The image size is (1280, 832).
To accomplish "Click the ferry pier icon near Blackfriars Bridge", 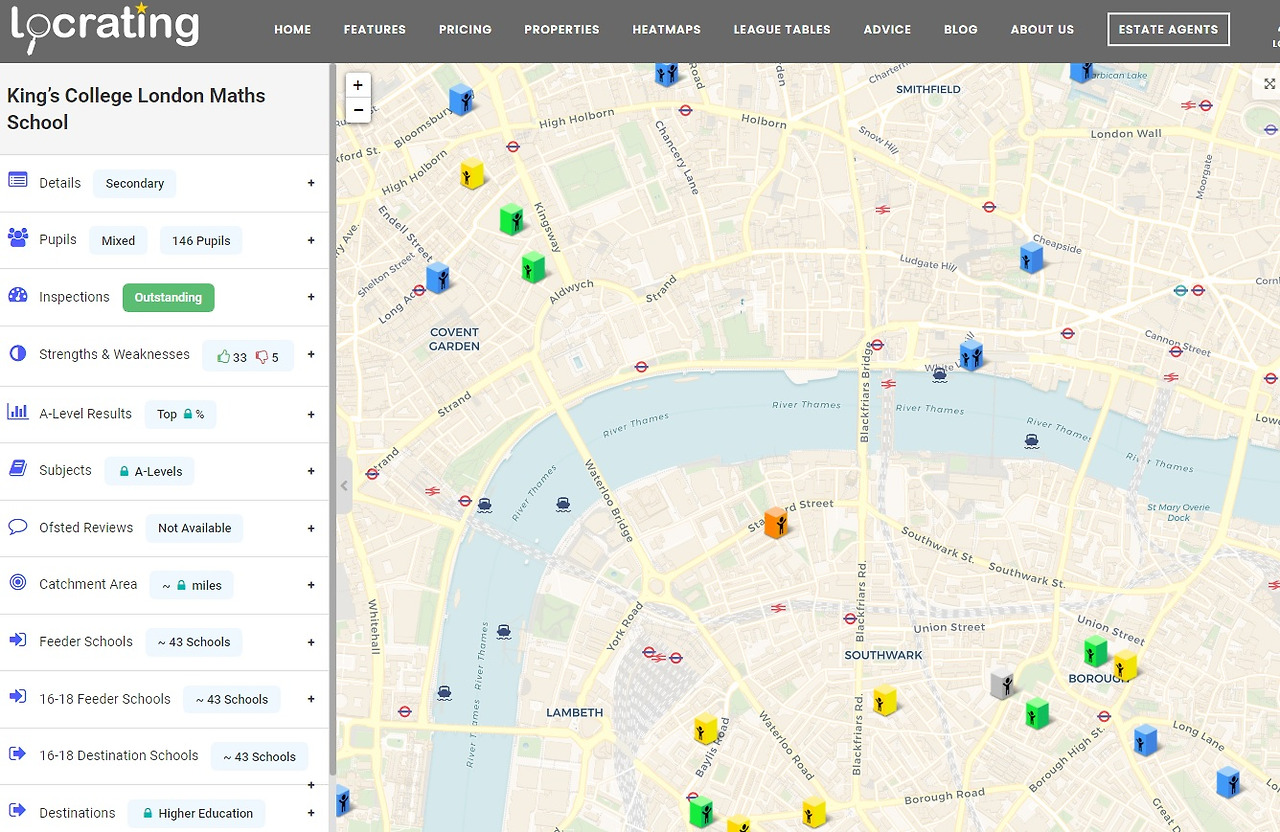I will click(x=939, y=376).
